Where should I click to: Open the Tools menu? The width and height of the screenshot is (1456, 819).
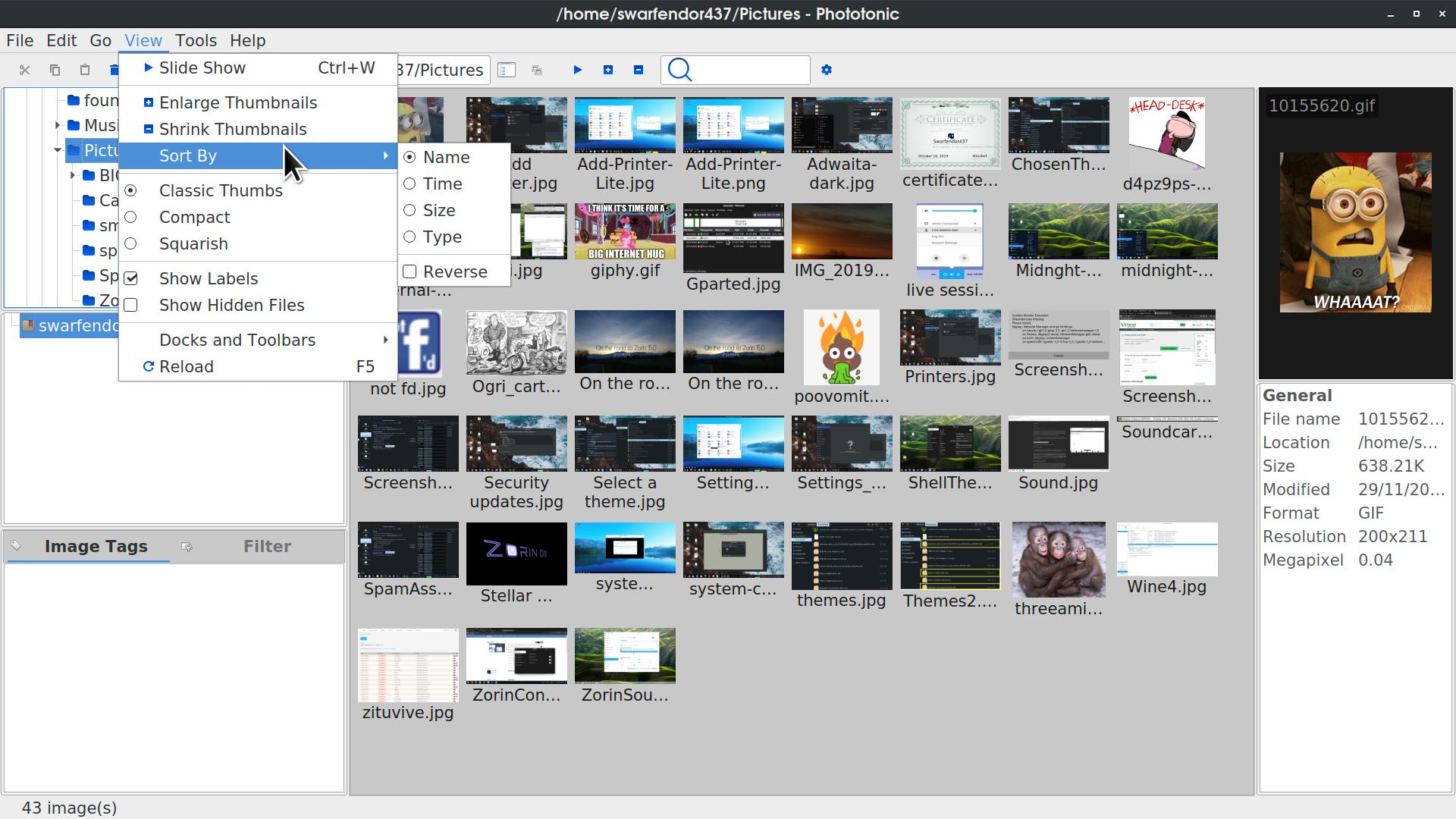196,41
